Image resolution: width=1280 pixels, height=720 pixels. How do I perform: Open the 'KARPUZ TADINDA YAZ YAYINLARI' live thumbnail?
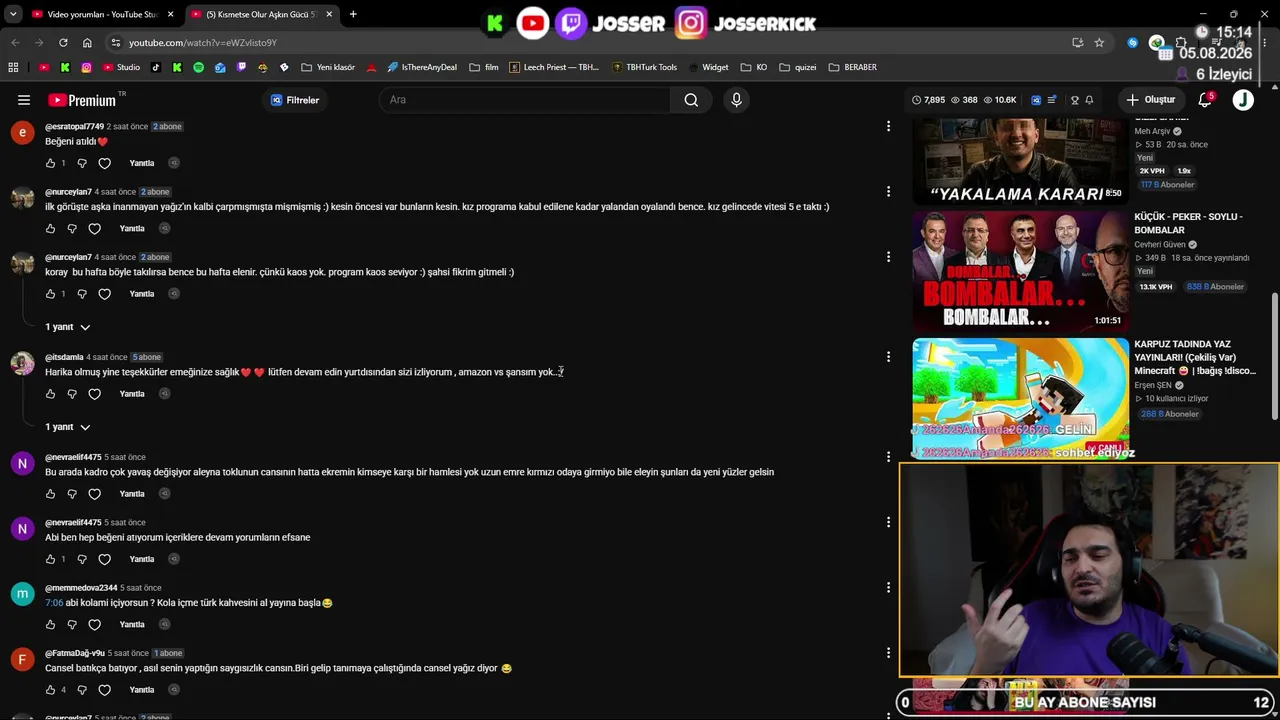1020,399
